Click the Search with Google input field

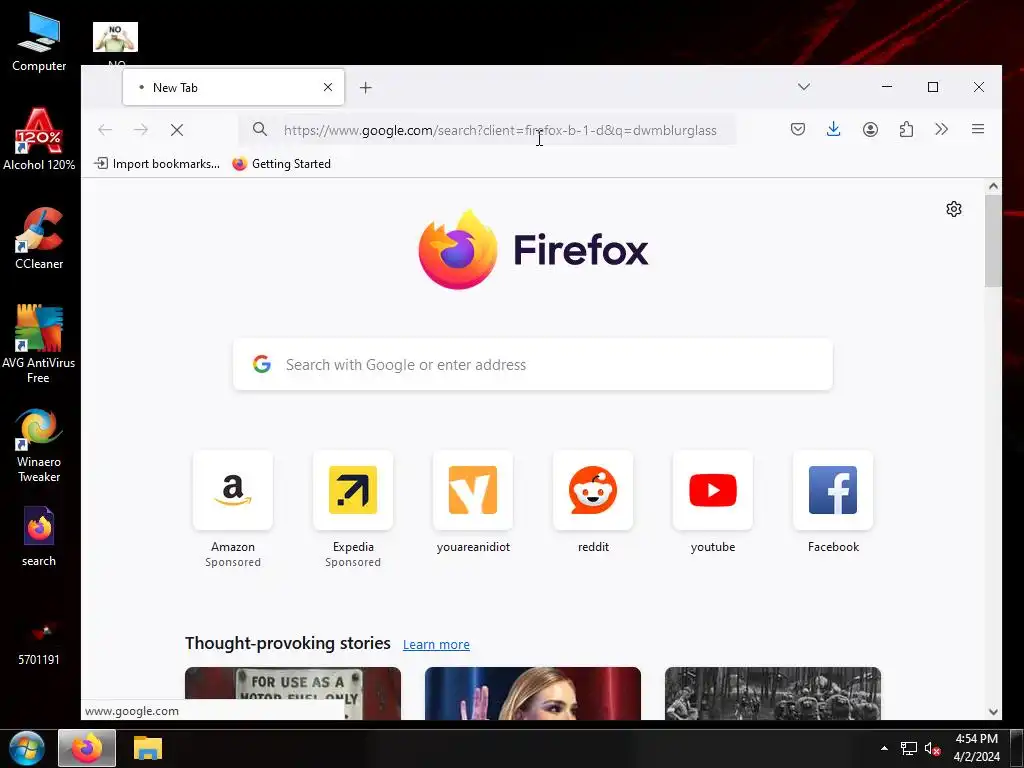tap(533, 364)
